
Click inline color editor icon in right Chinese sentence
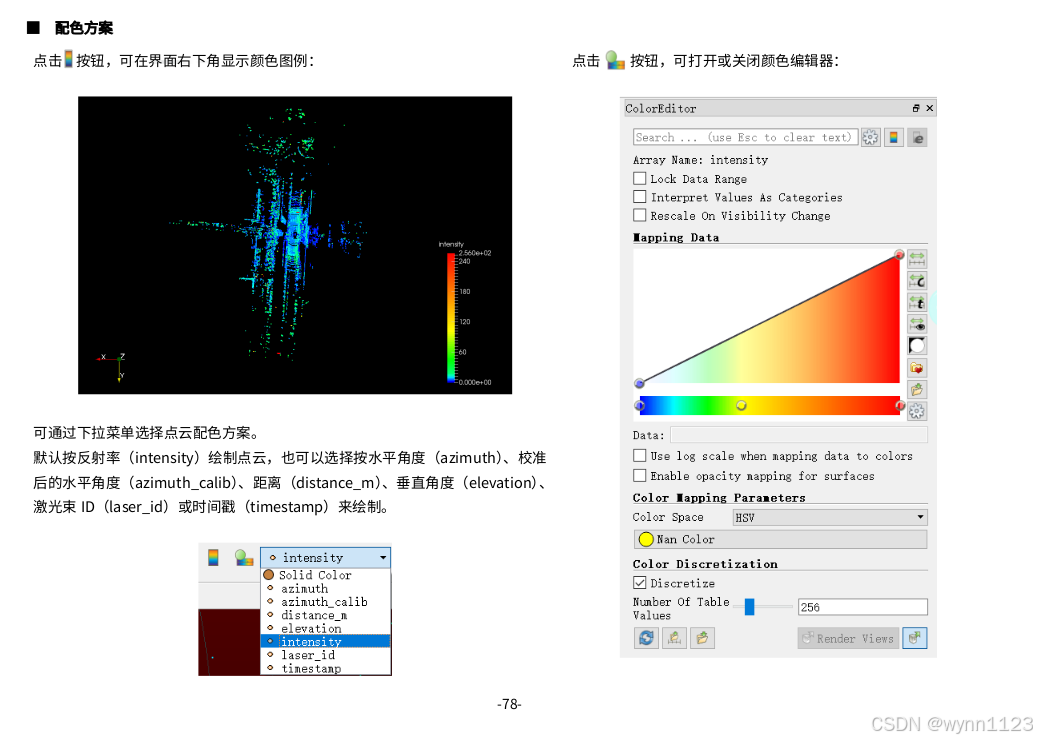(615, 60)
